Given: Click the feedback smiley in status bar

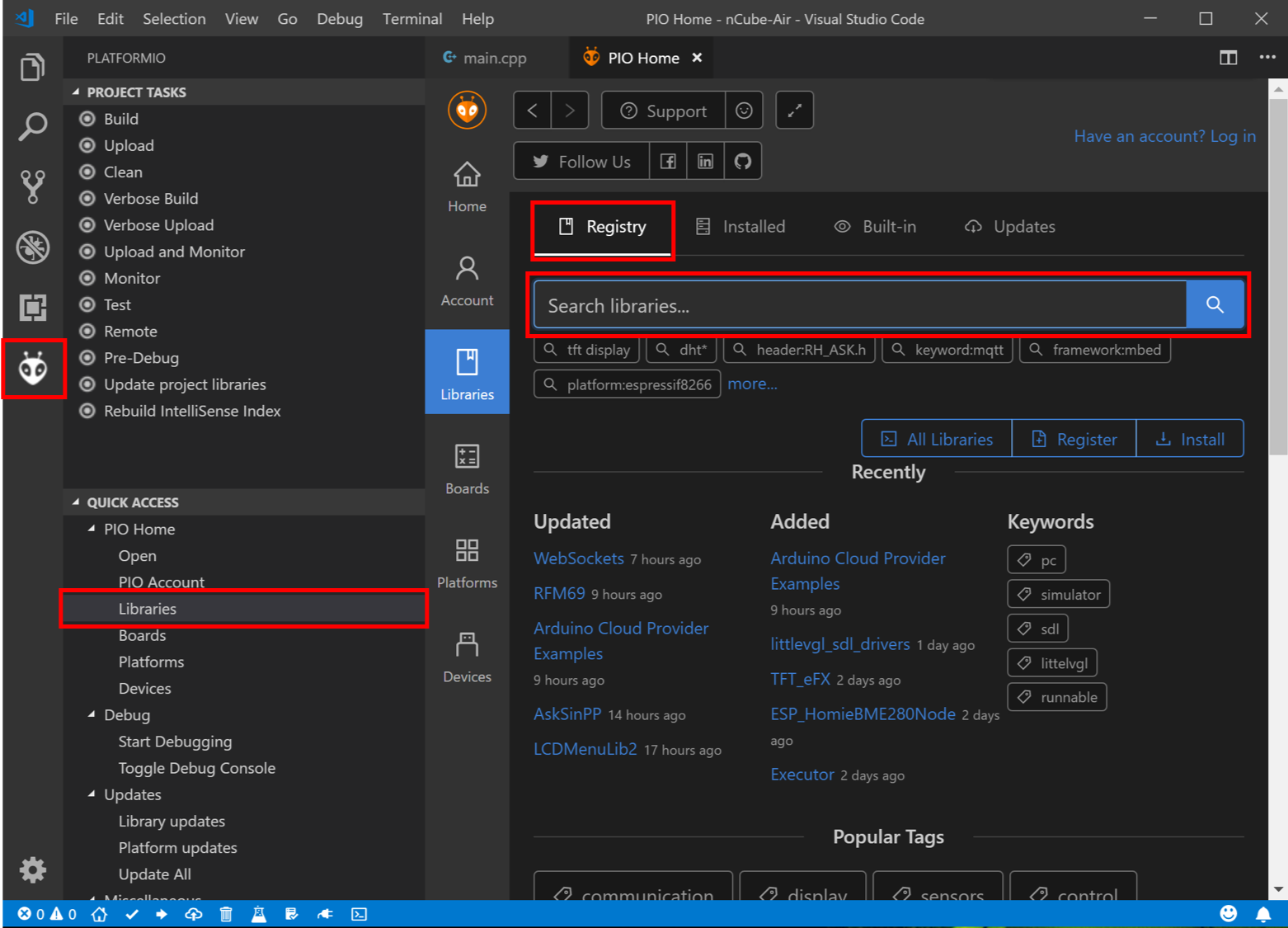Looking at the screenshot, I should (1229, 914).
